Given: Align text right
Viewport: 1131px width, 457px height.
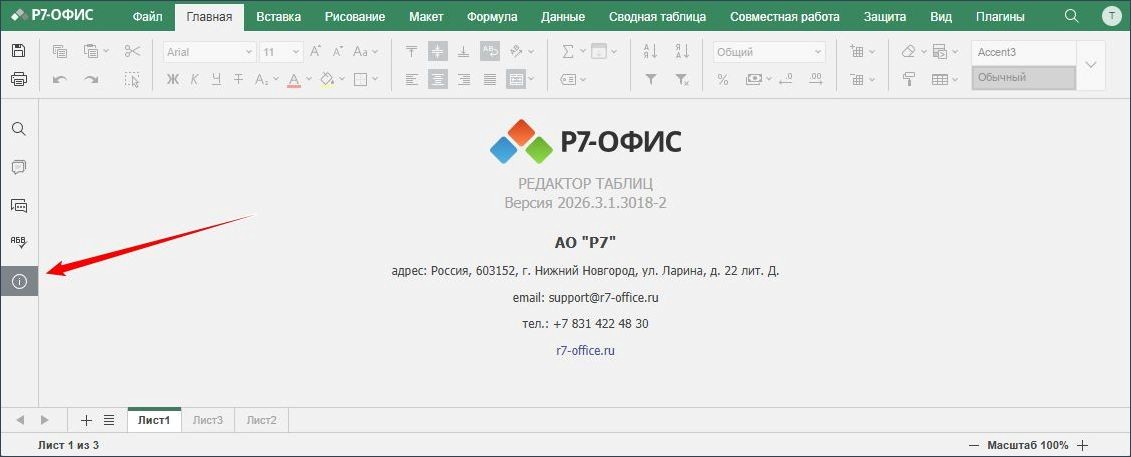Looking at the screenshot, I should [x=464, y=79].
